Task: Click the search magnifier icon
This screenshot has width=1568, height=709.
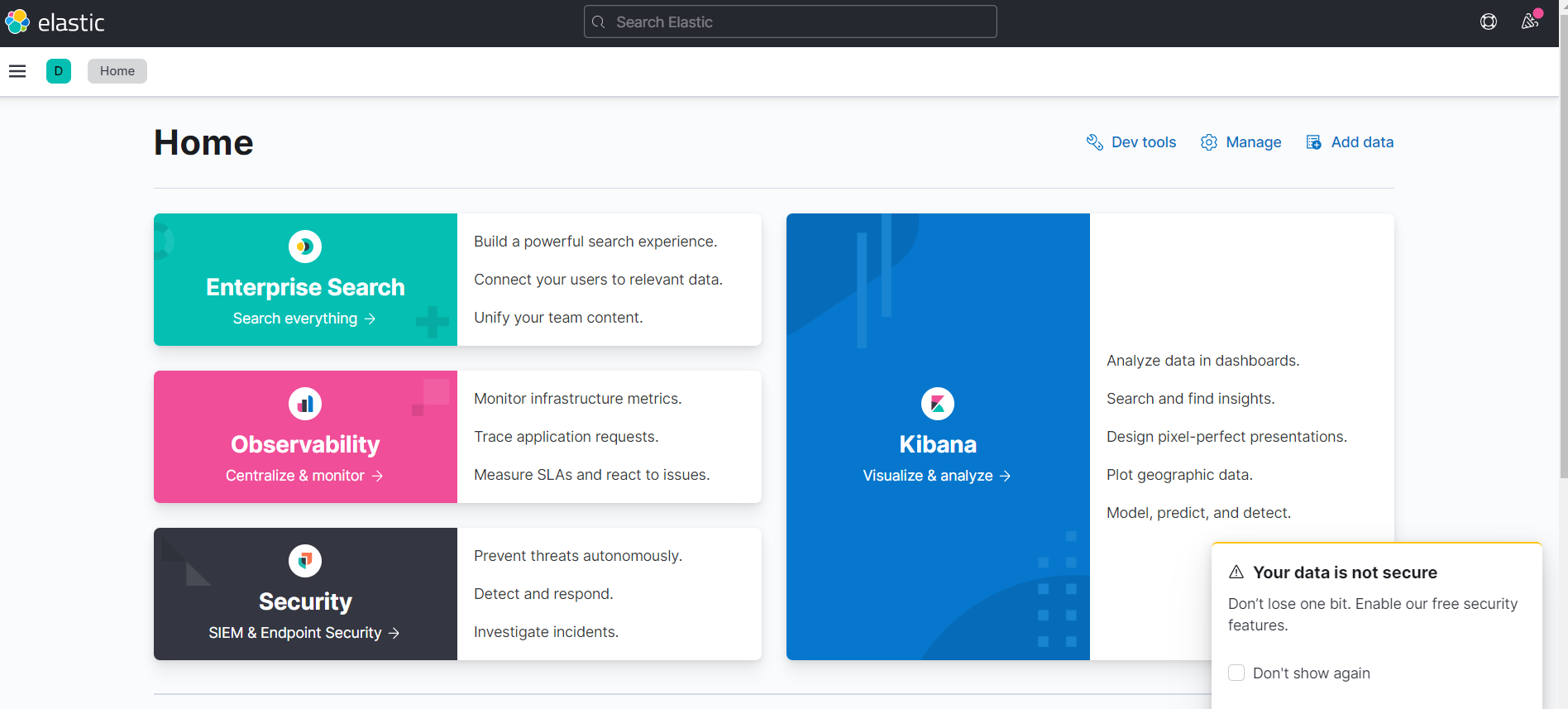Action: [599, 22]
